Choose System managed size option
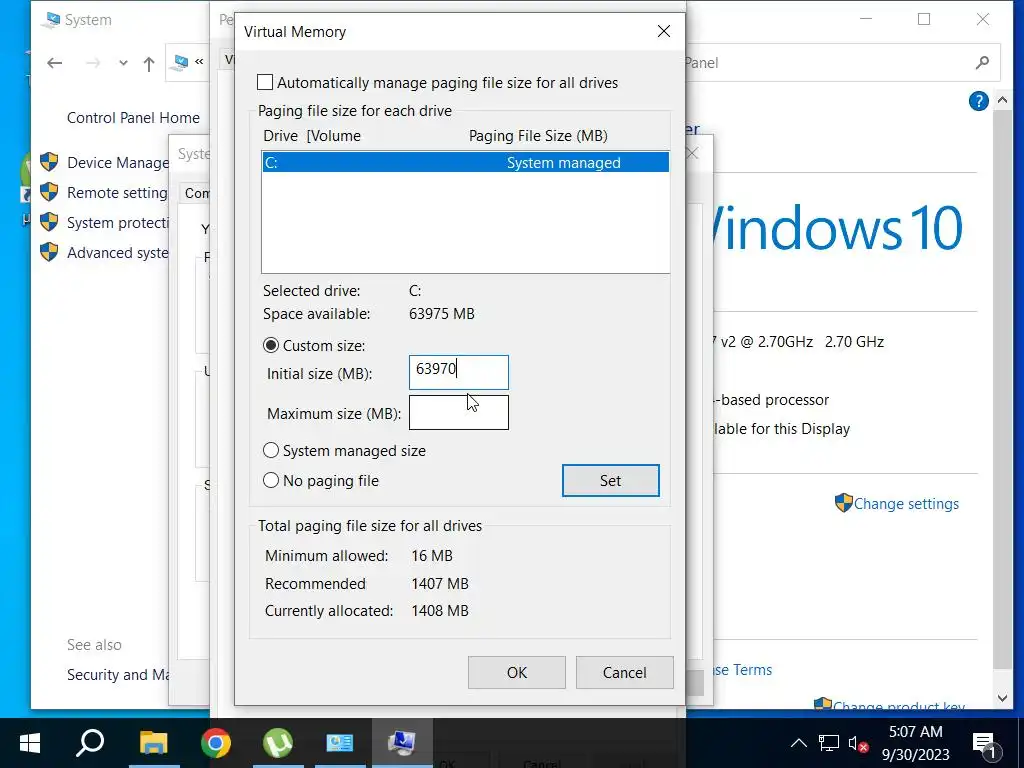The height and width of the screenshot is (768, 1024). coord(270,451)
